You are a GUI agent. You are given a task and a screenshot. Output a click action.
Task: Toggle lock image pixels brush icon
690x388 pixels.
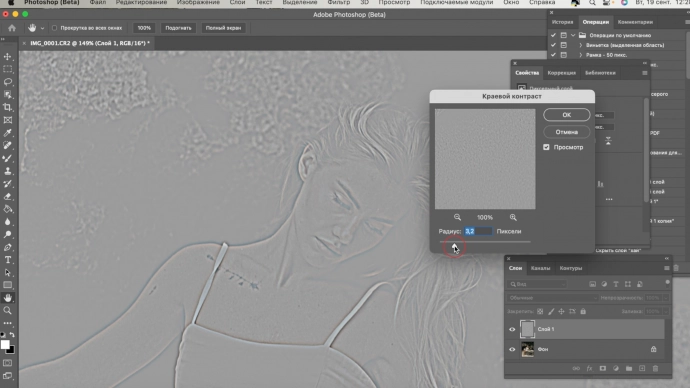[x=551, y=311]
